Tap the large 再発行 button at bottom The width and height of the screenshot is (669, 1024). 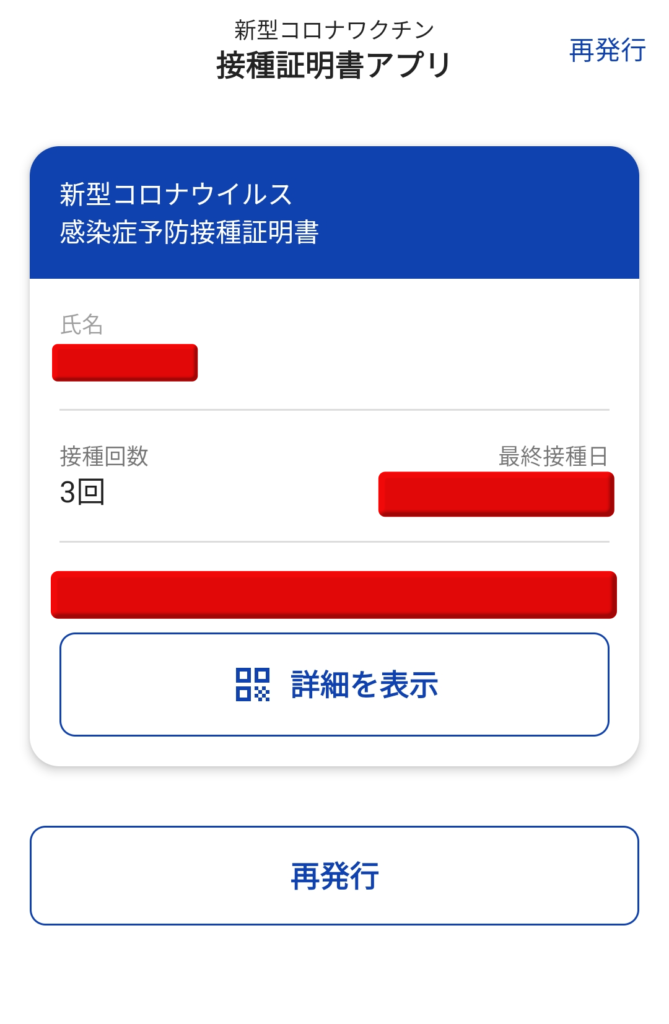click(x=334, y=876)
